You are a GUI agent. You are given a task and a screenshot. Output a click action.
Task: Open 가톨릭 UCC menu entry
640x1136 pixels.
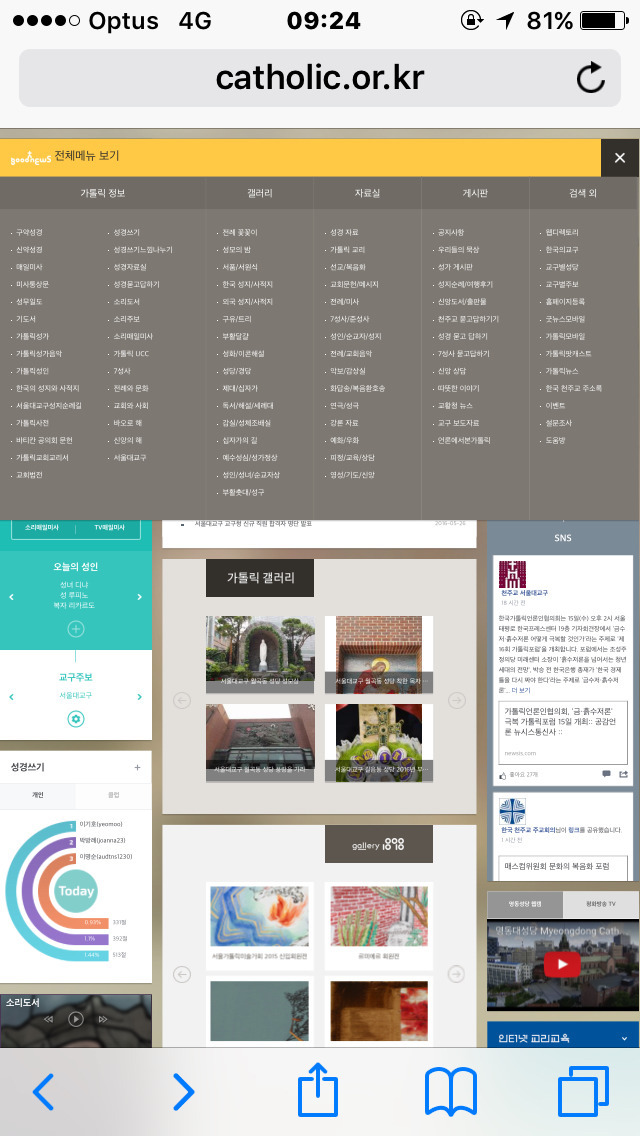click(x=130, y=354)
